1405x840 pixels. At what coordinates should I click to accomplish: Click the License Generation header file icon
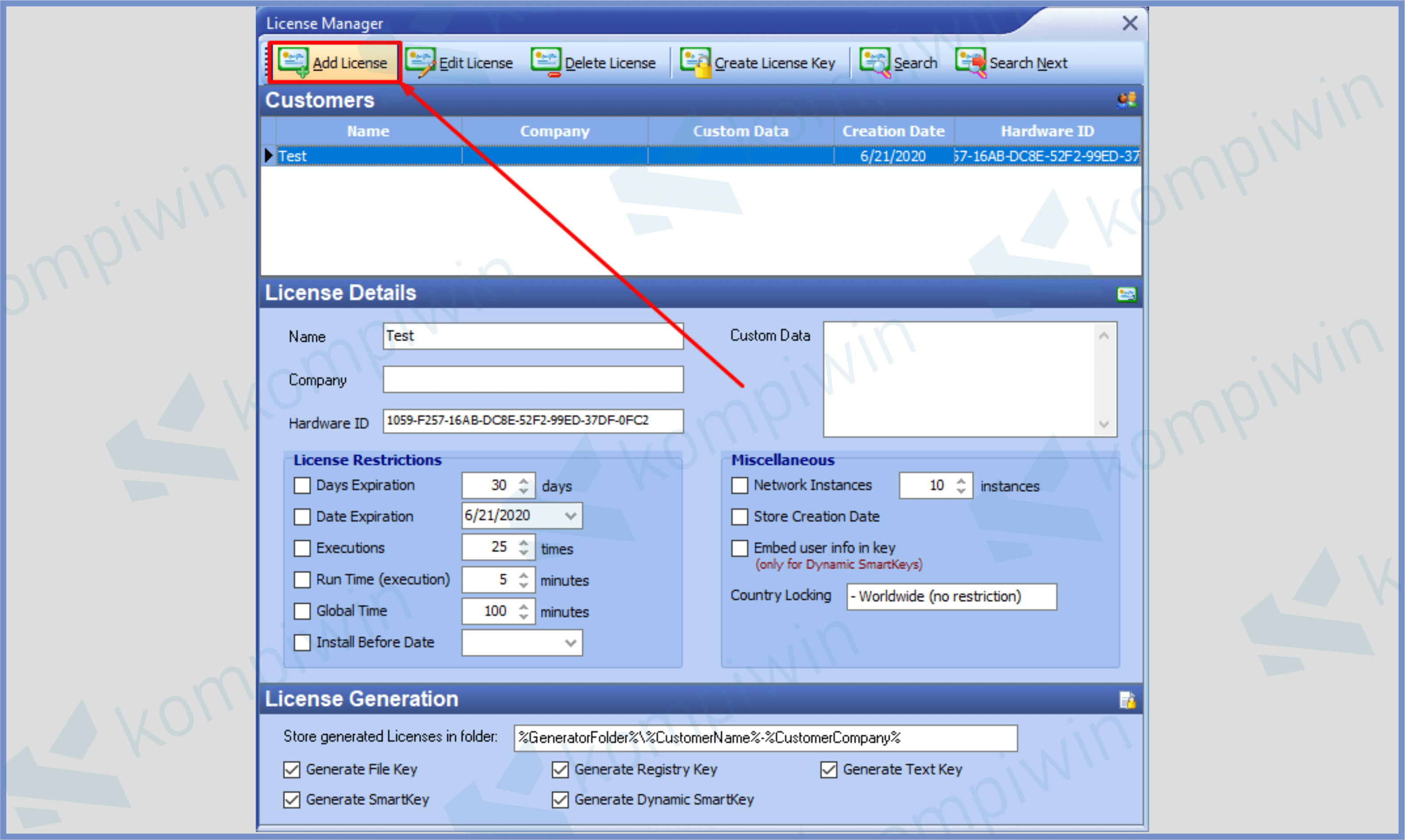coord(1127,700)
